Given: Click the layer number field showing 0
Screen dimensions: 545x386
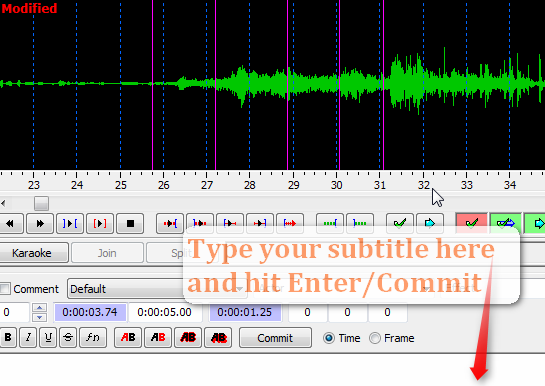Looking at the screenshot, I should [x=14, y=312].
